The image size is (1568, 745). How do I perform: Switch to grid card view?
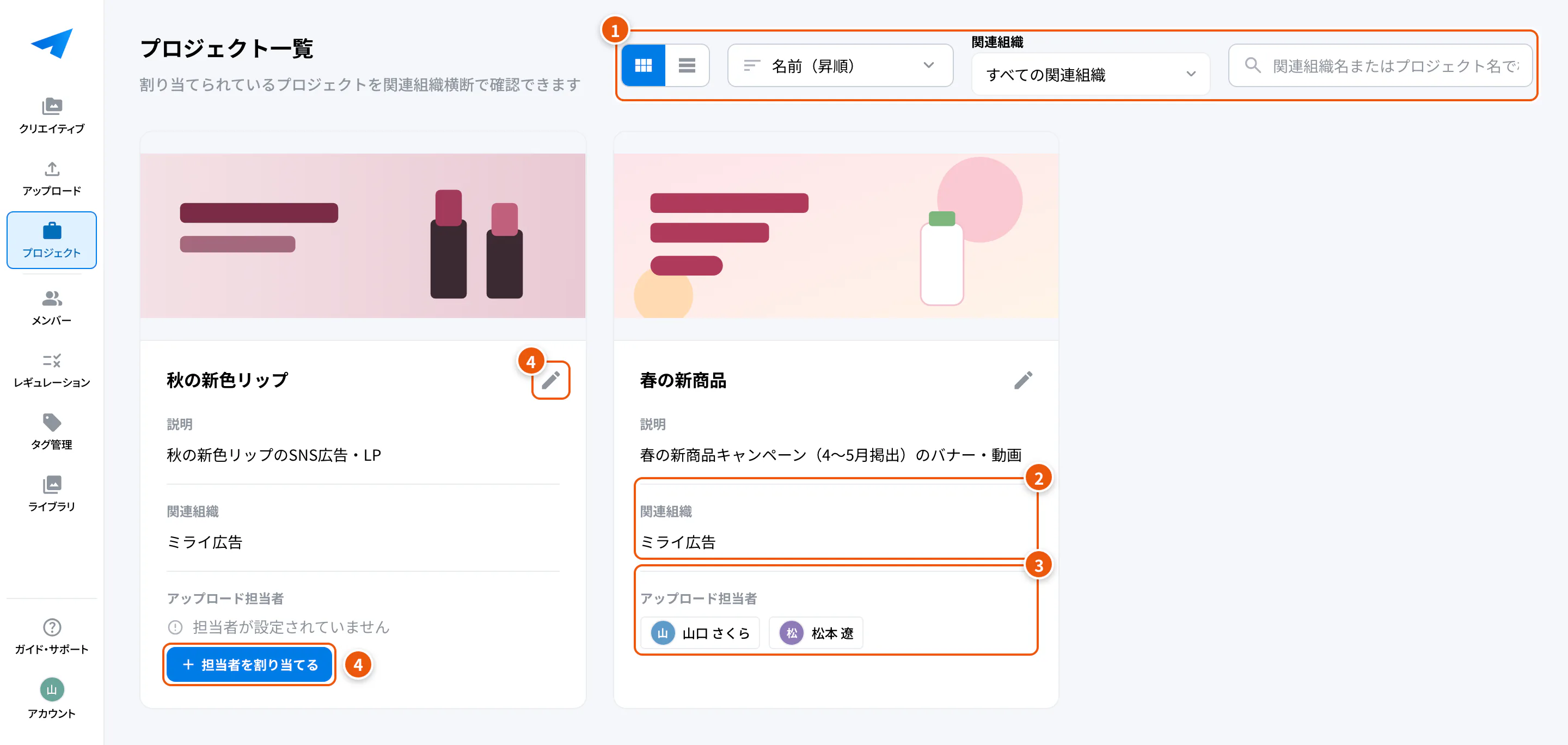(x=644, y=65)
